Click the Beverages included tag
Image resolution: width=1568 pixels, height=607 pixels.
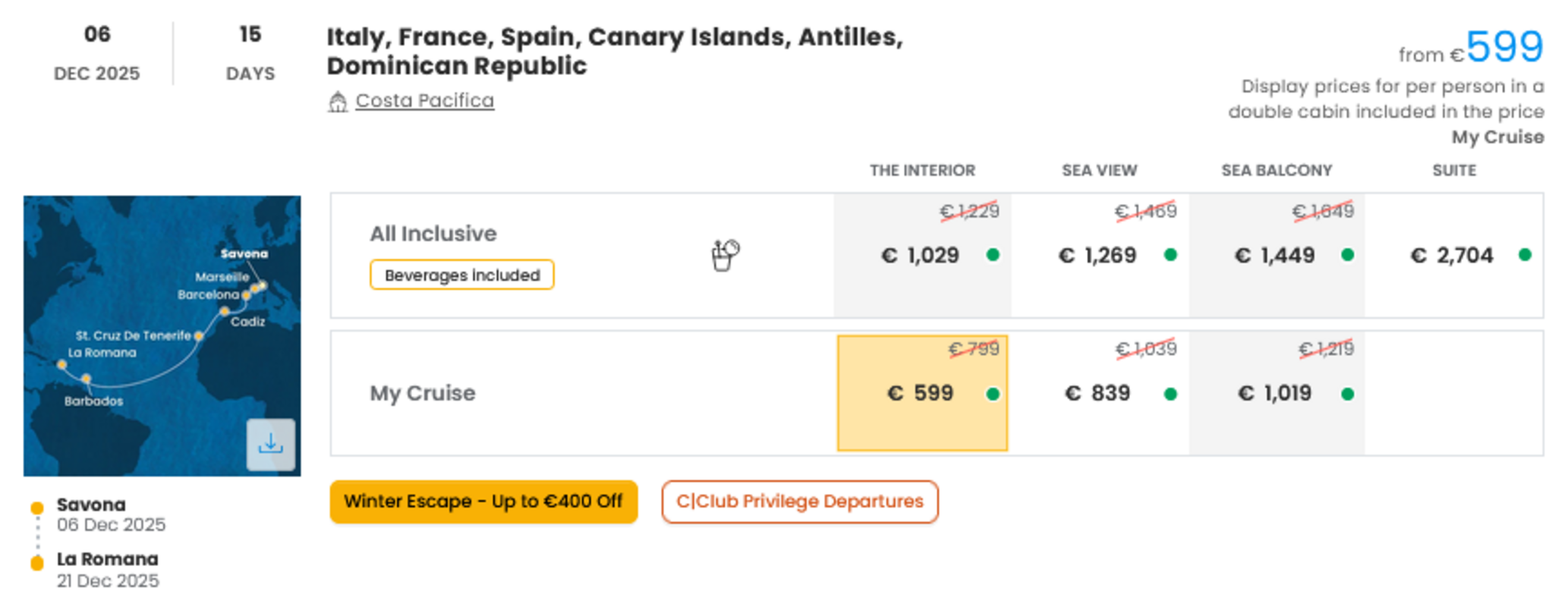[461, 275]
